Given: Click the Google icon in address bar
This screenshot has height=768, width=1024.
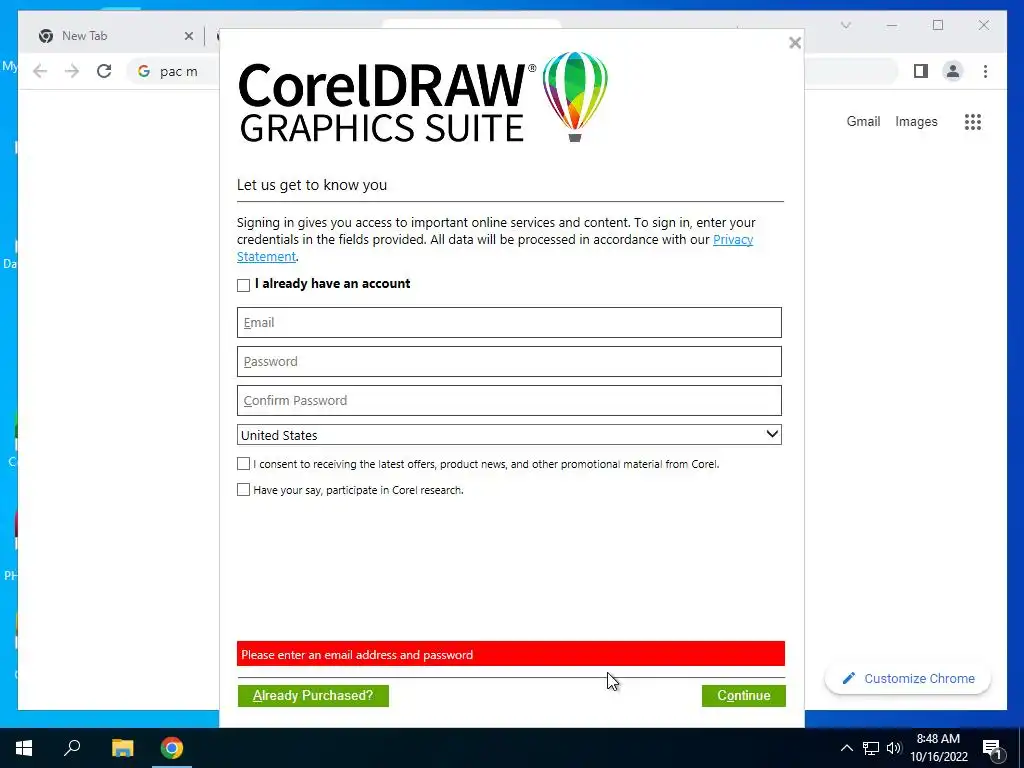Looking at the screenshot, I should (x=144, y=71).
